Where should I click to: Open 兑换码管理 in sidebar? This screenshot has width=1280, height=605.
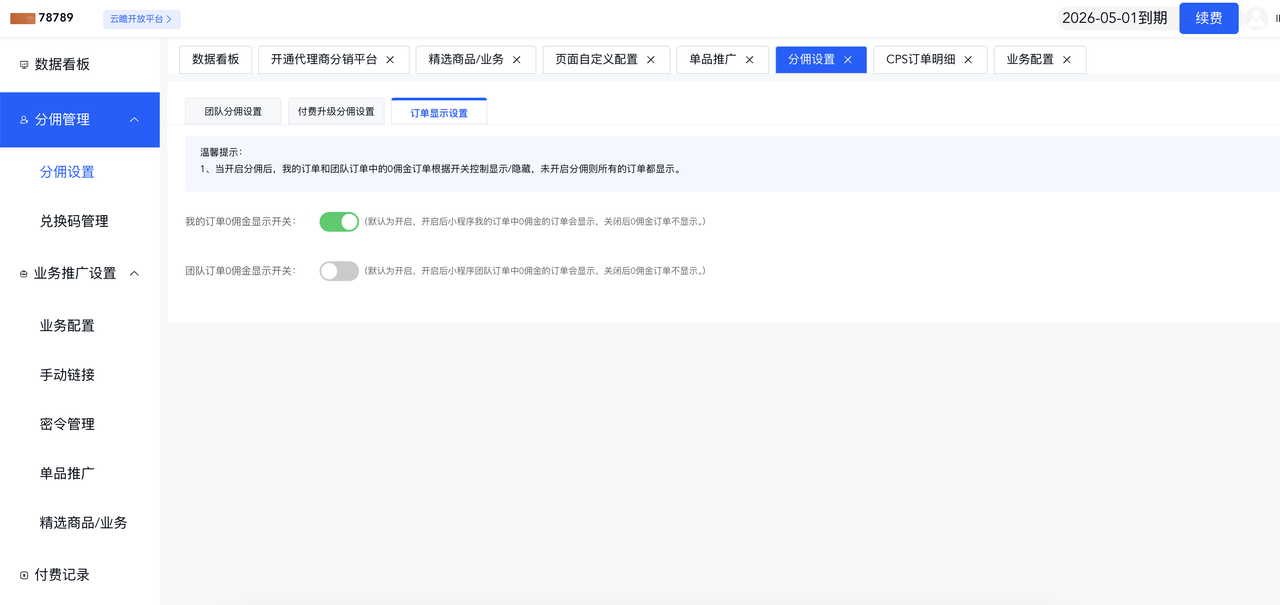coord(74,221)
